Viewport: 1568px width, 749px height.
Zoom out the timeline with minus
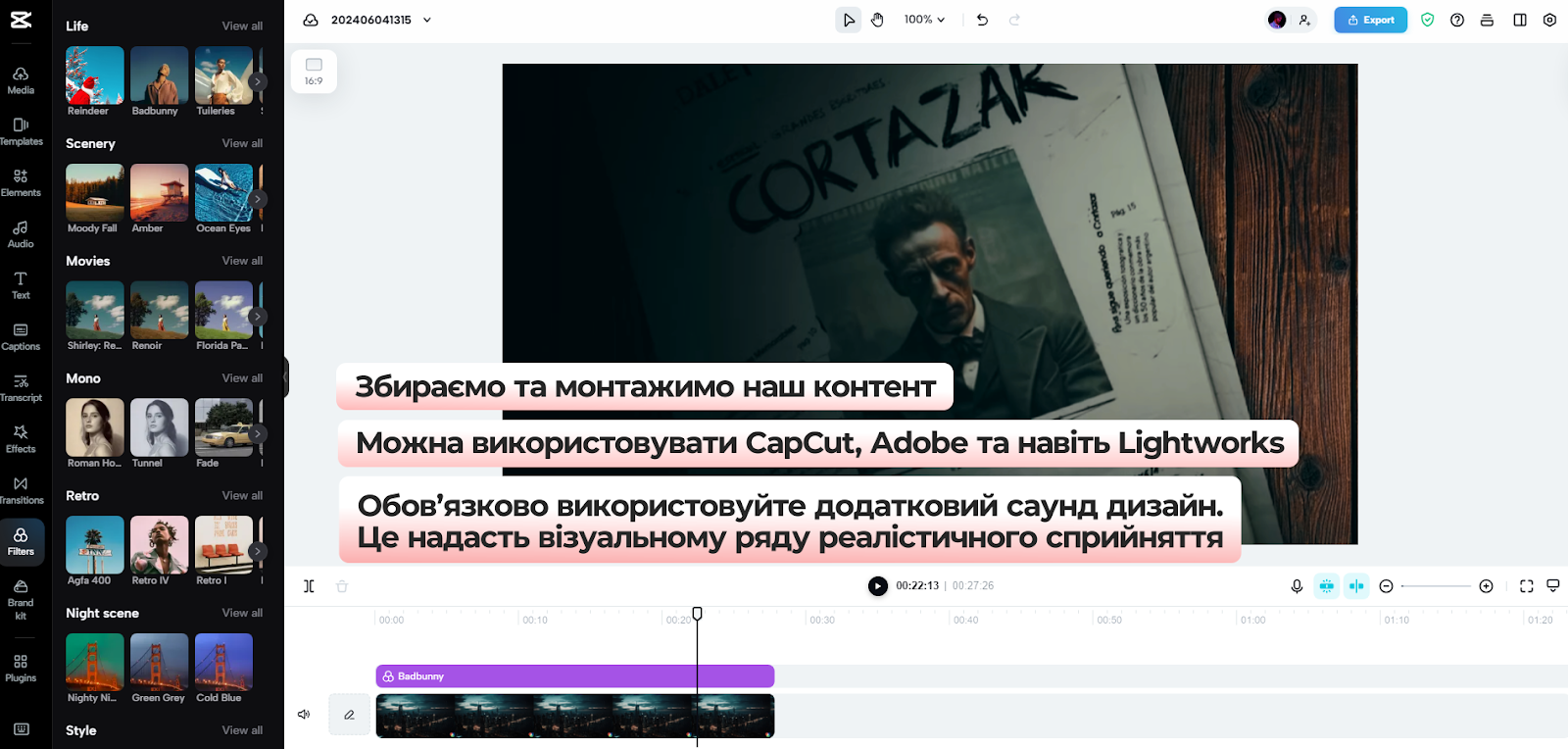click(x=1386, y=586)
